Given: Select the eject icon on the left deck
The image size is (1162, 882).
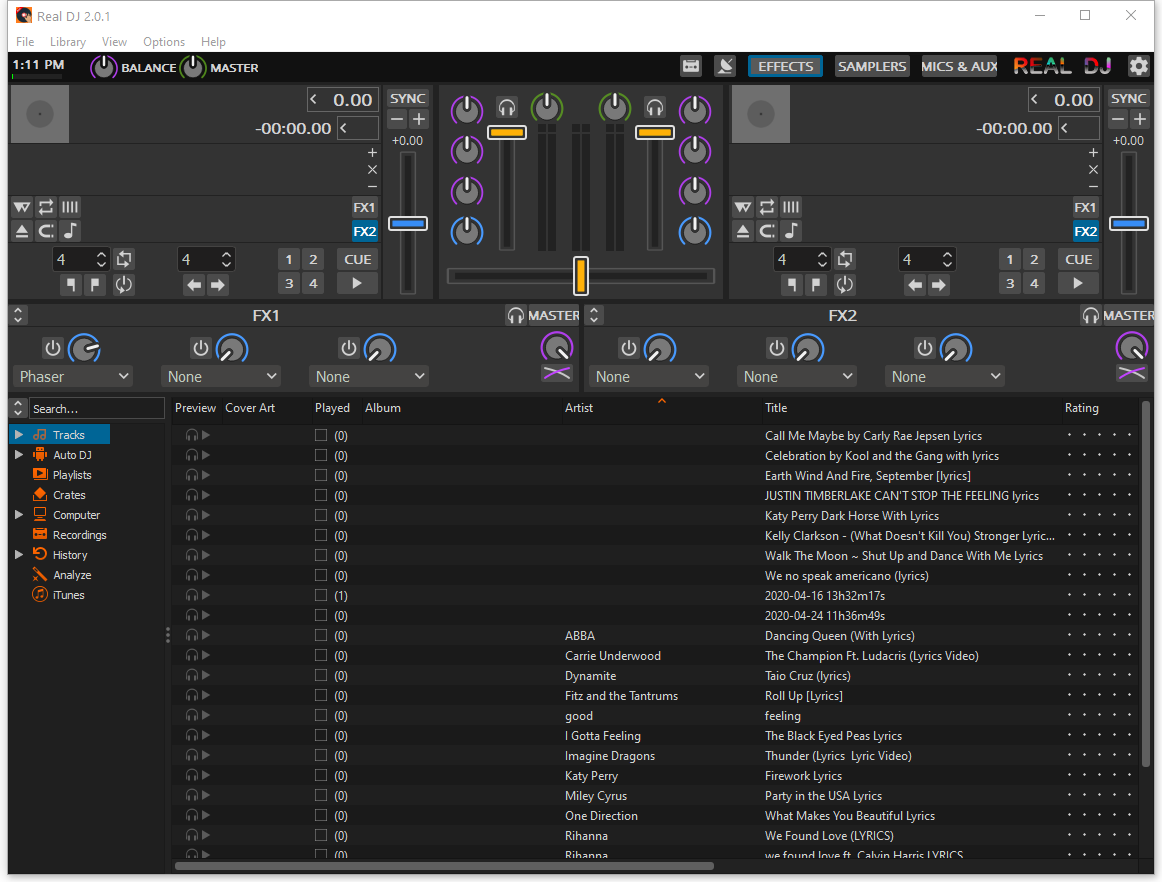Looking at the screenshot, I should (x=21, y=230).
